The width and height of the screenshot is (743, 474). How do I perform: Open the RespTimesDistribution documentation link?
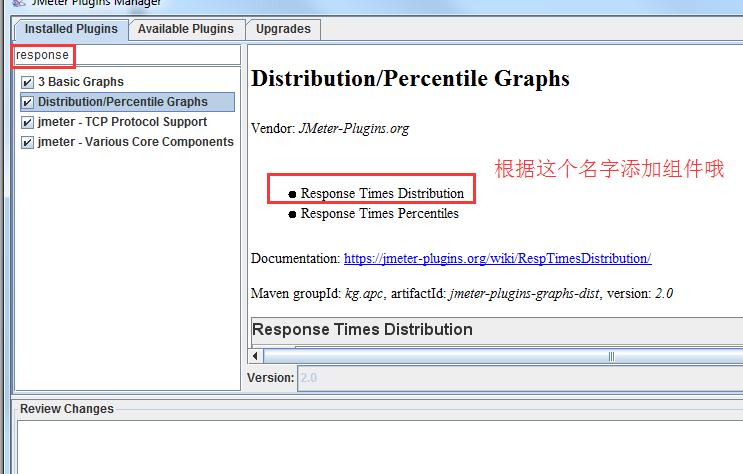(x=498, y=258)
